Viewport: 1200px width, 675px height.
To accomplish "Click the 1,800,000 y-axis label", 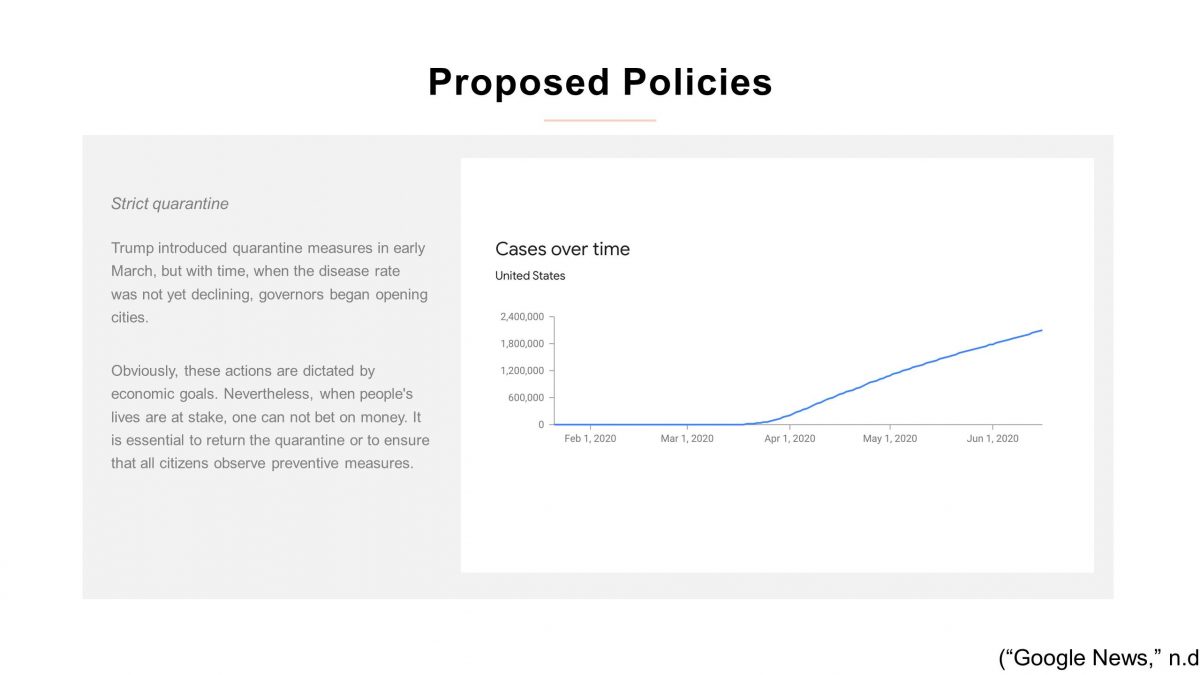I will (x=520, y=344).
